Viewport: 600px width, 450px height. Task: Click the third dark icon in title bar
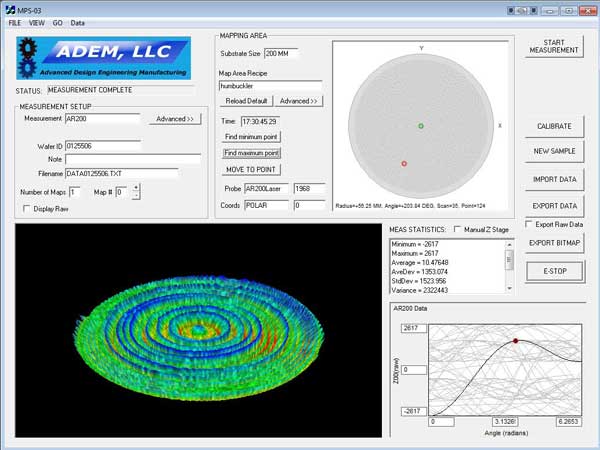pyautogui.click(x=534, y=10)
